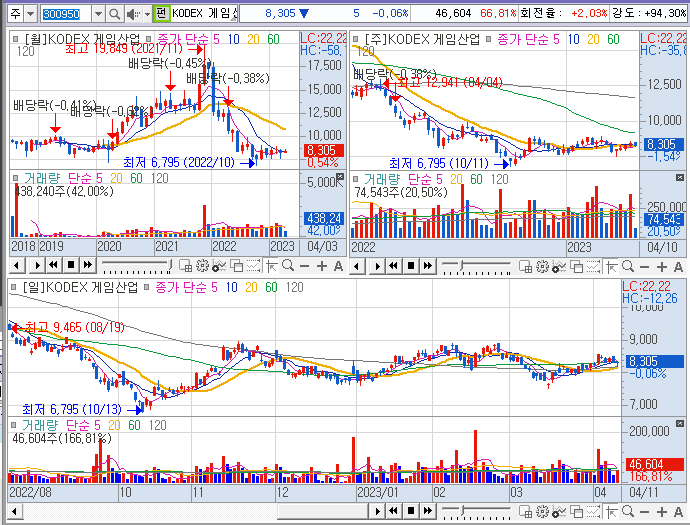Viewport: 690px width, 525px height.
Task: Select crosshair cursor tool in weekly toolbar
Action: tap(612, 267)
